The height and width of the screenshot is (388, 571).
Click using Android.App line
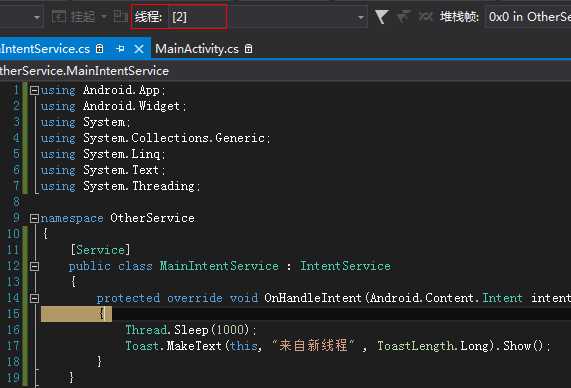[103, 90]
